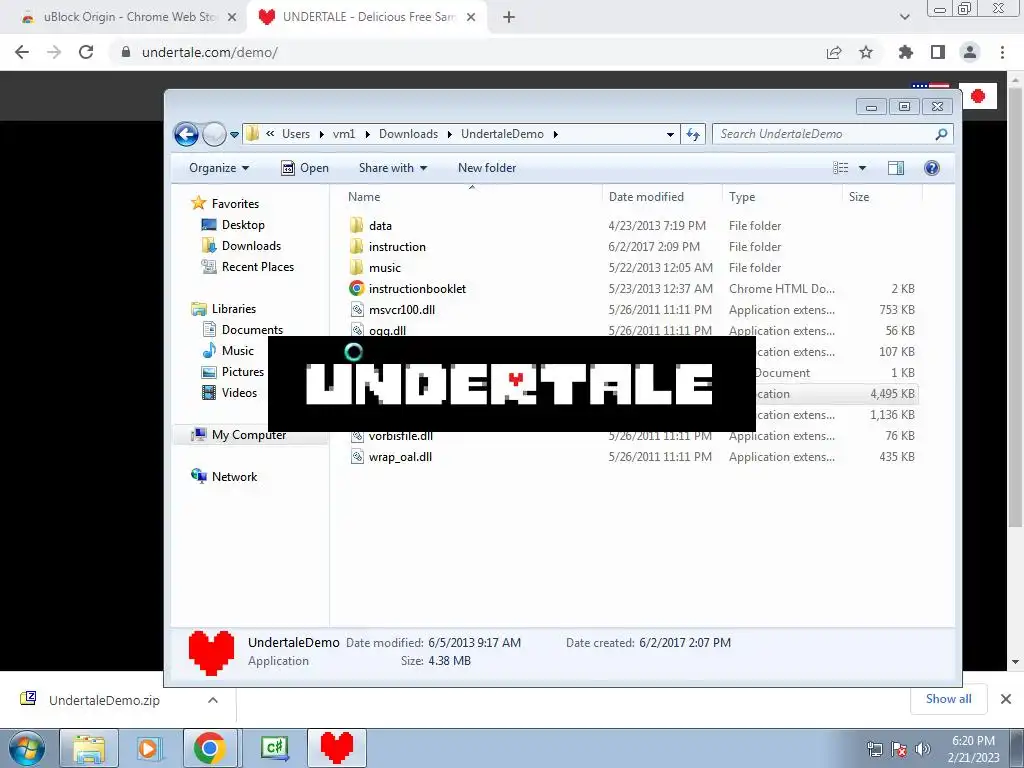
Task: Select the music folder icon
Action: pyautogui.click(x=357, y=268)
